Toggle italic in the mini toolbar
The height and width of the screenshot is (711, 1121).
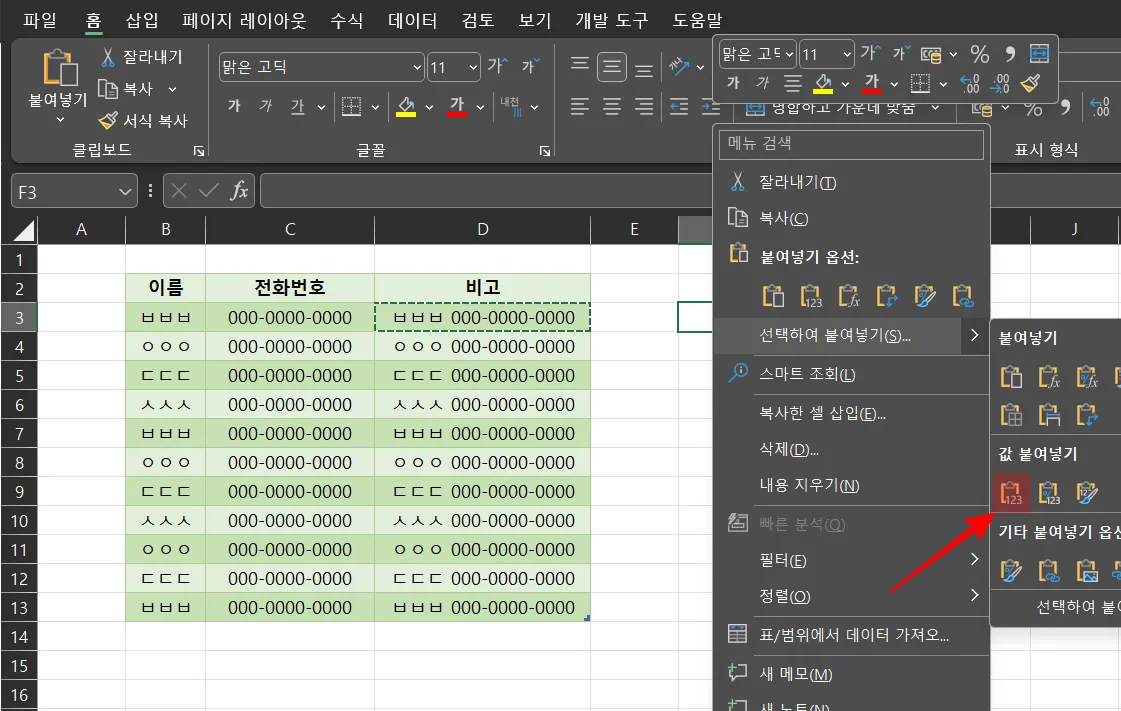click(762, 84)
